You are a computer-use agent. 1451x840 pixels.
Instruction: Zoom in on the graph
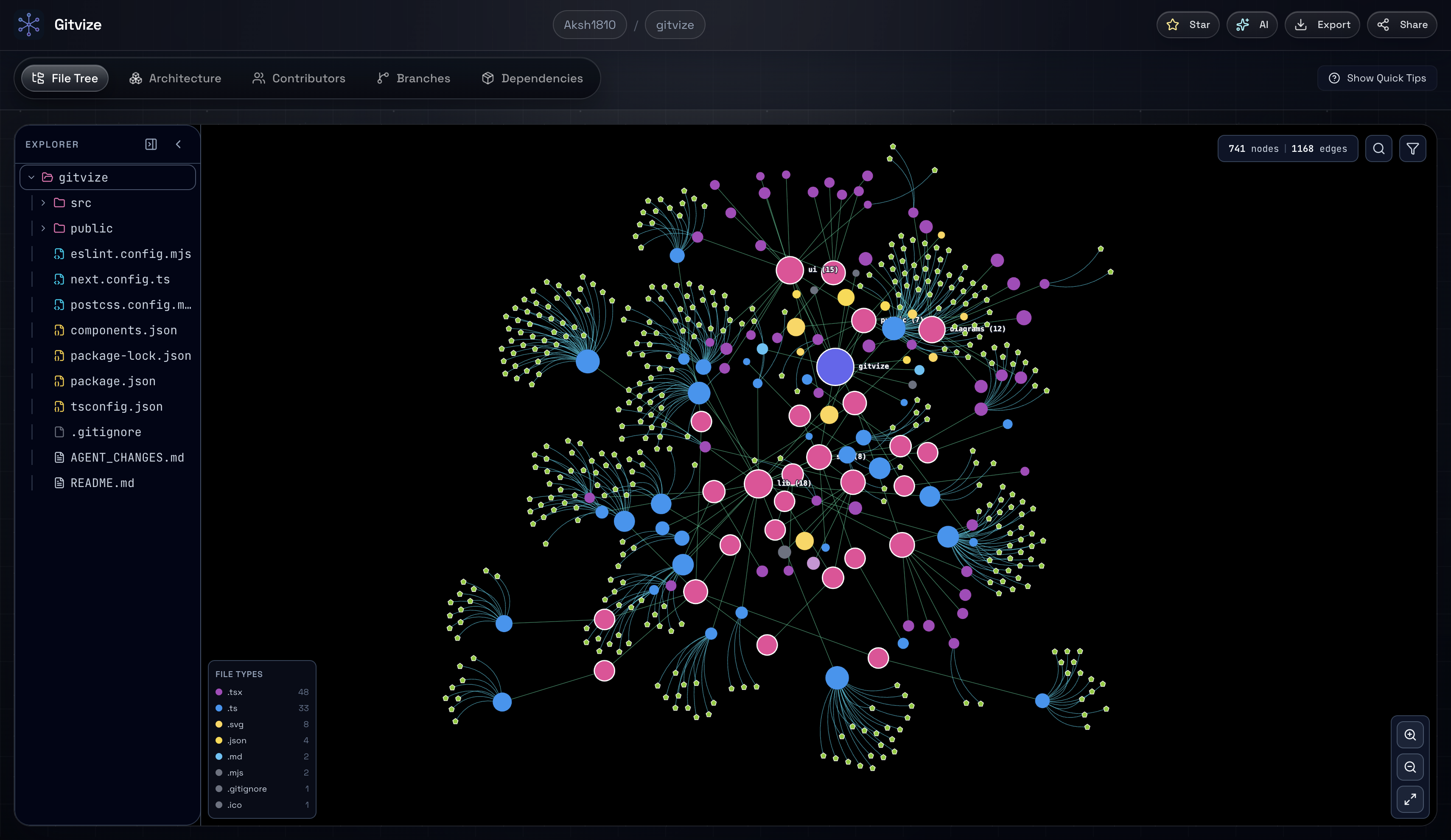tap(1410, 735)
